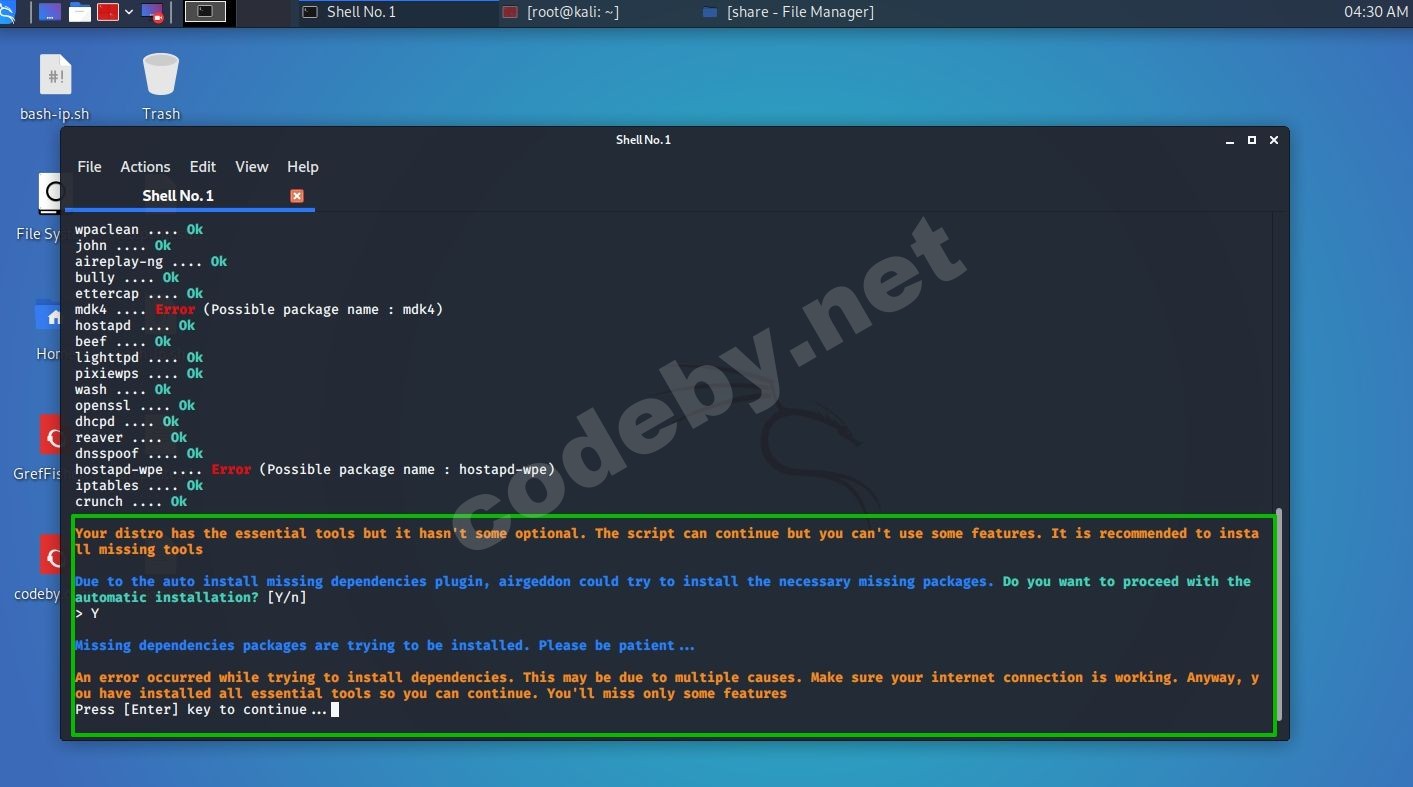Open the Kali applications menu icon
The height and width of the screenshot is (787, 1413).
[6, 12]
